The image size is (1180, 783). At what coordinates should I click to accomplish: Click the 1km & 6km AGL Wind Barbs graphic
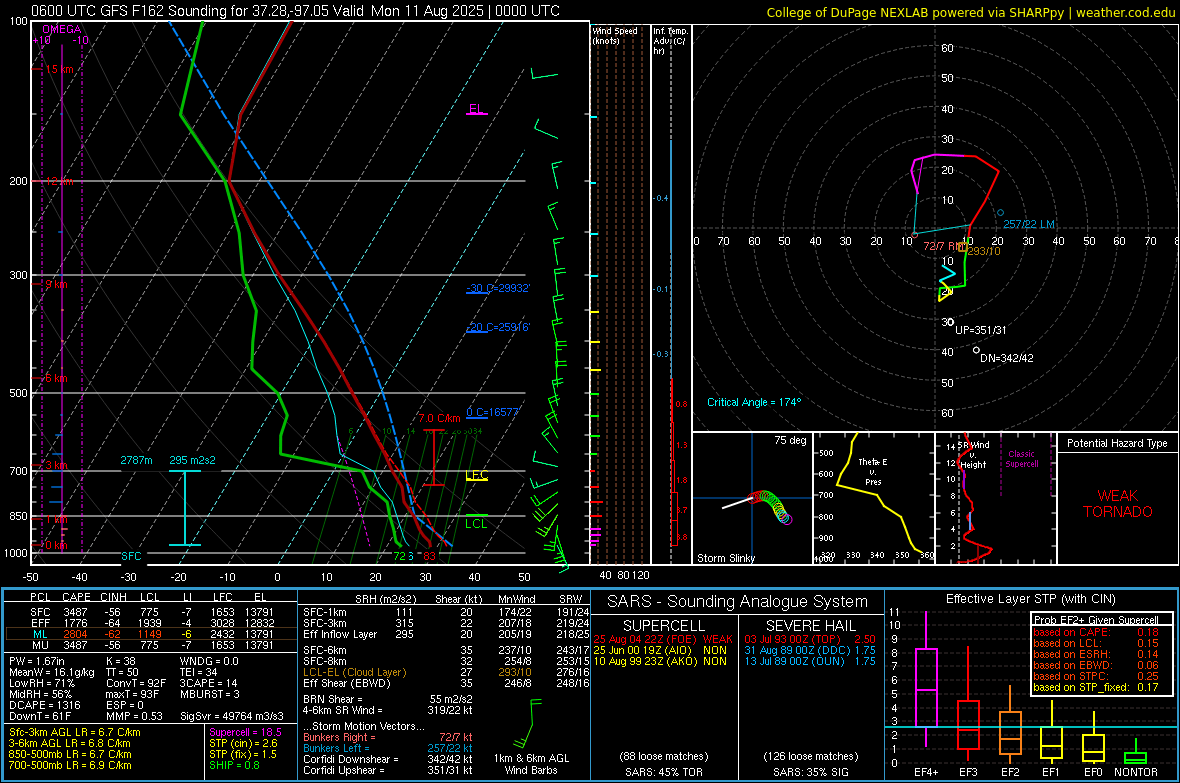tap(531, 736)
